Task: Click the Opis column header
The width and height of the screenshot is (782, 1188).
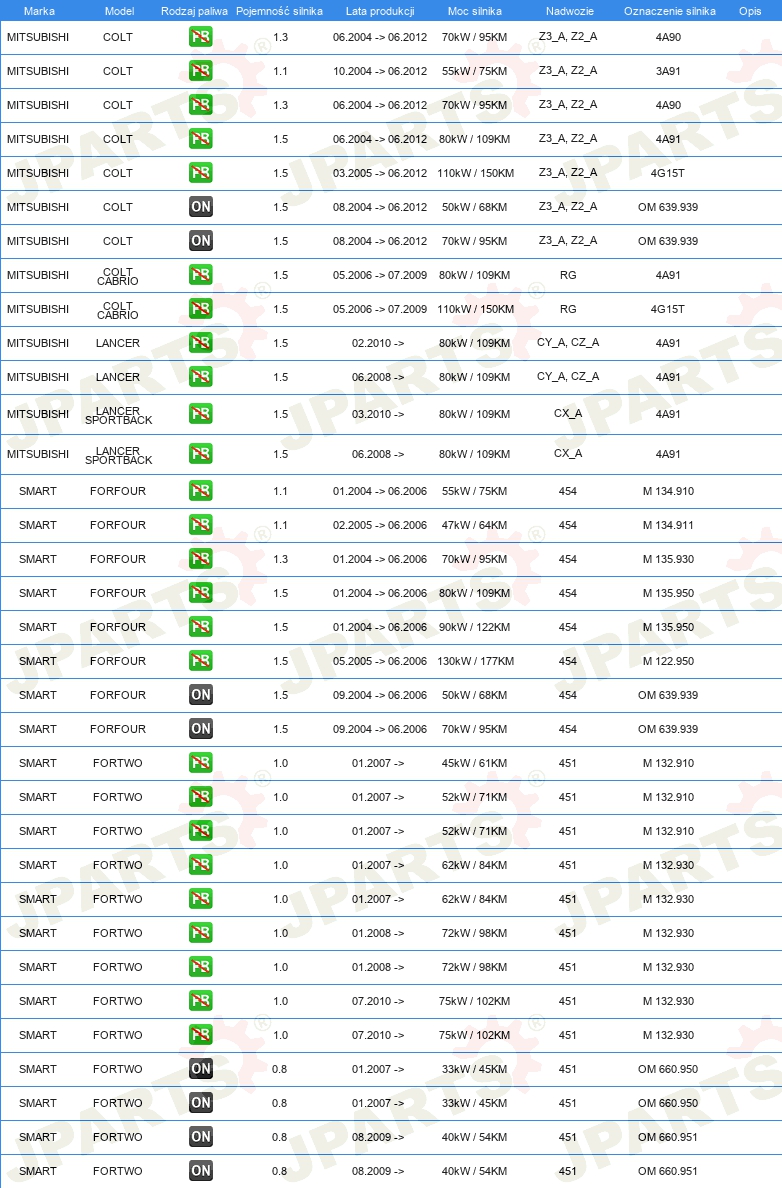Action: pos(750,11)
